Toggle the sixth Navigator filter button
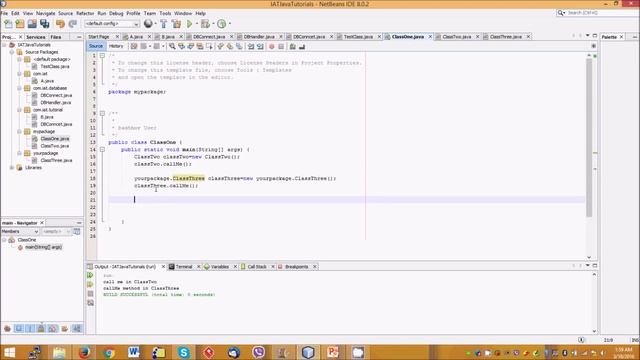 [64, 329]
